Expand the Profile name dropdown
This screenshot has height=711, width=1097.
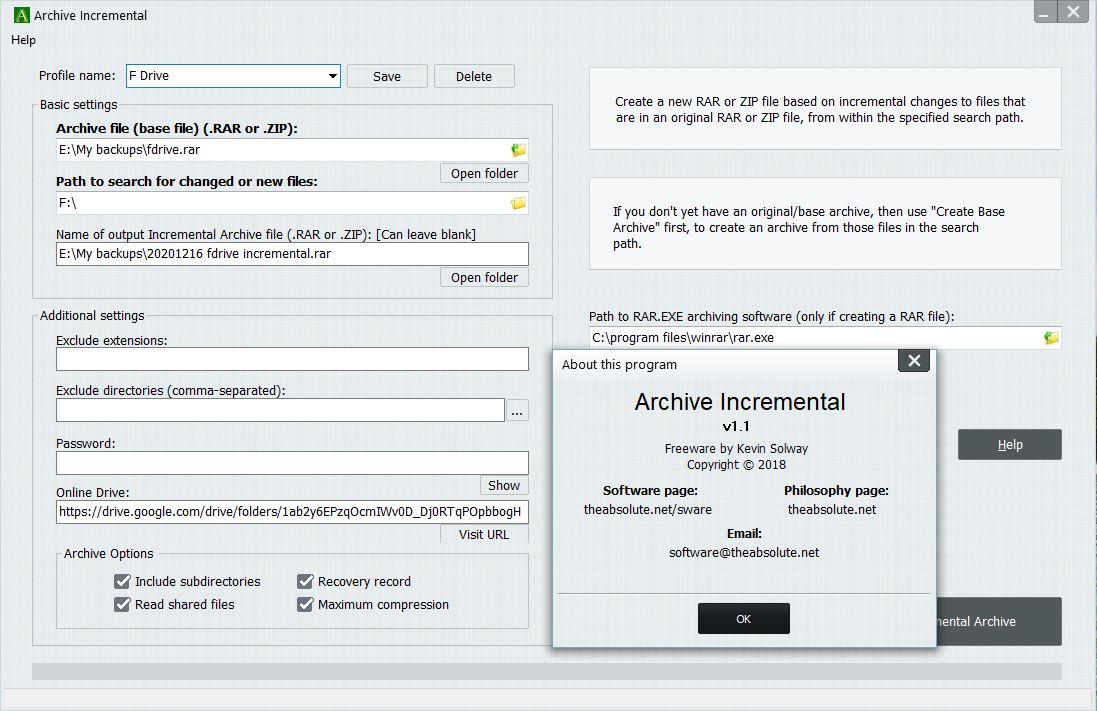point(332,76)
